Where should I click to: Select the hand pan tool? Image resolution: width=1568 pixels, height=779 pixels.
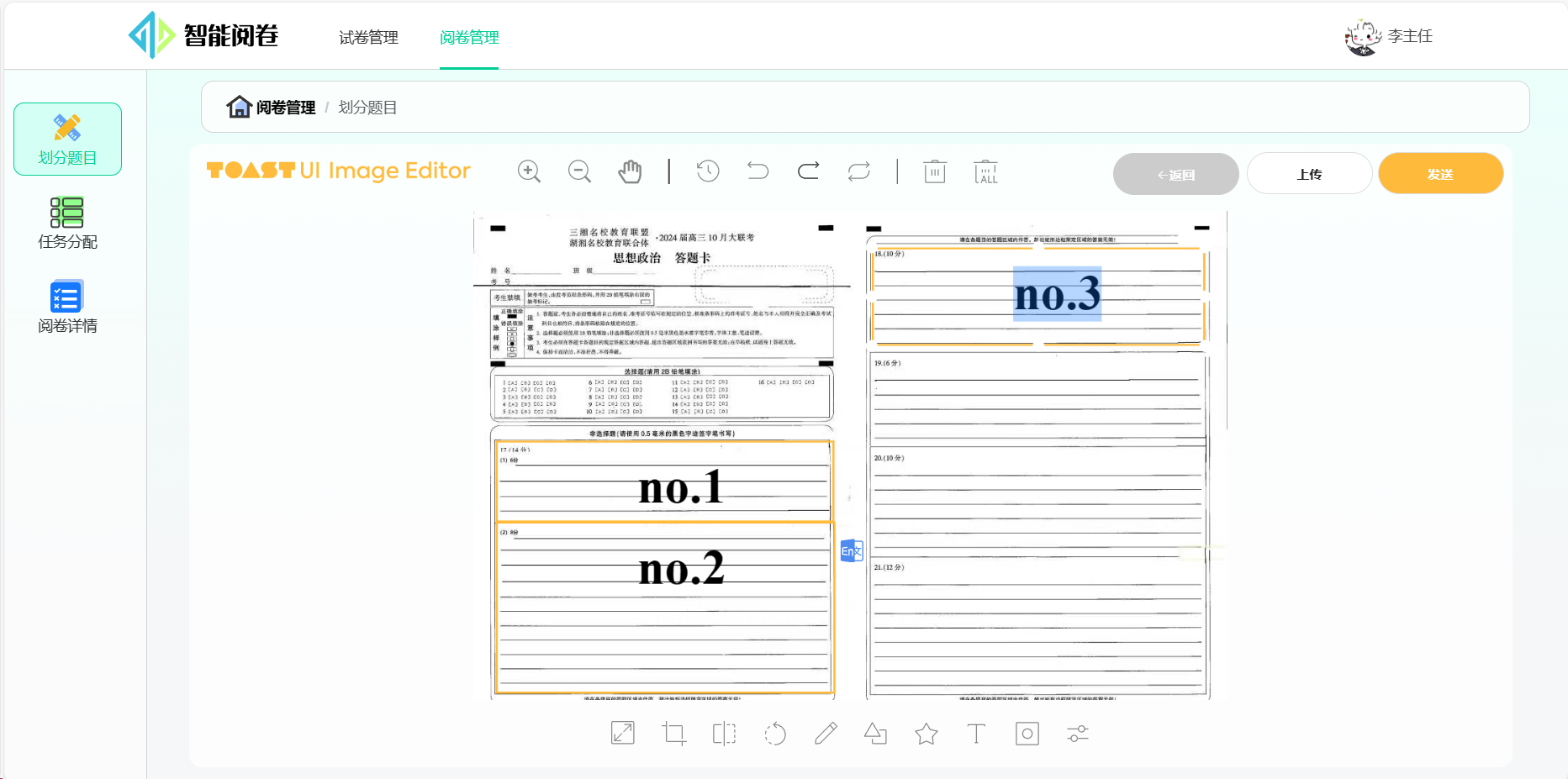pos(630,171)
